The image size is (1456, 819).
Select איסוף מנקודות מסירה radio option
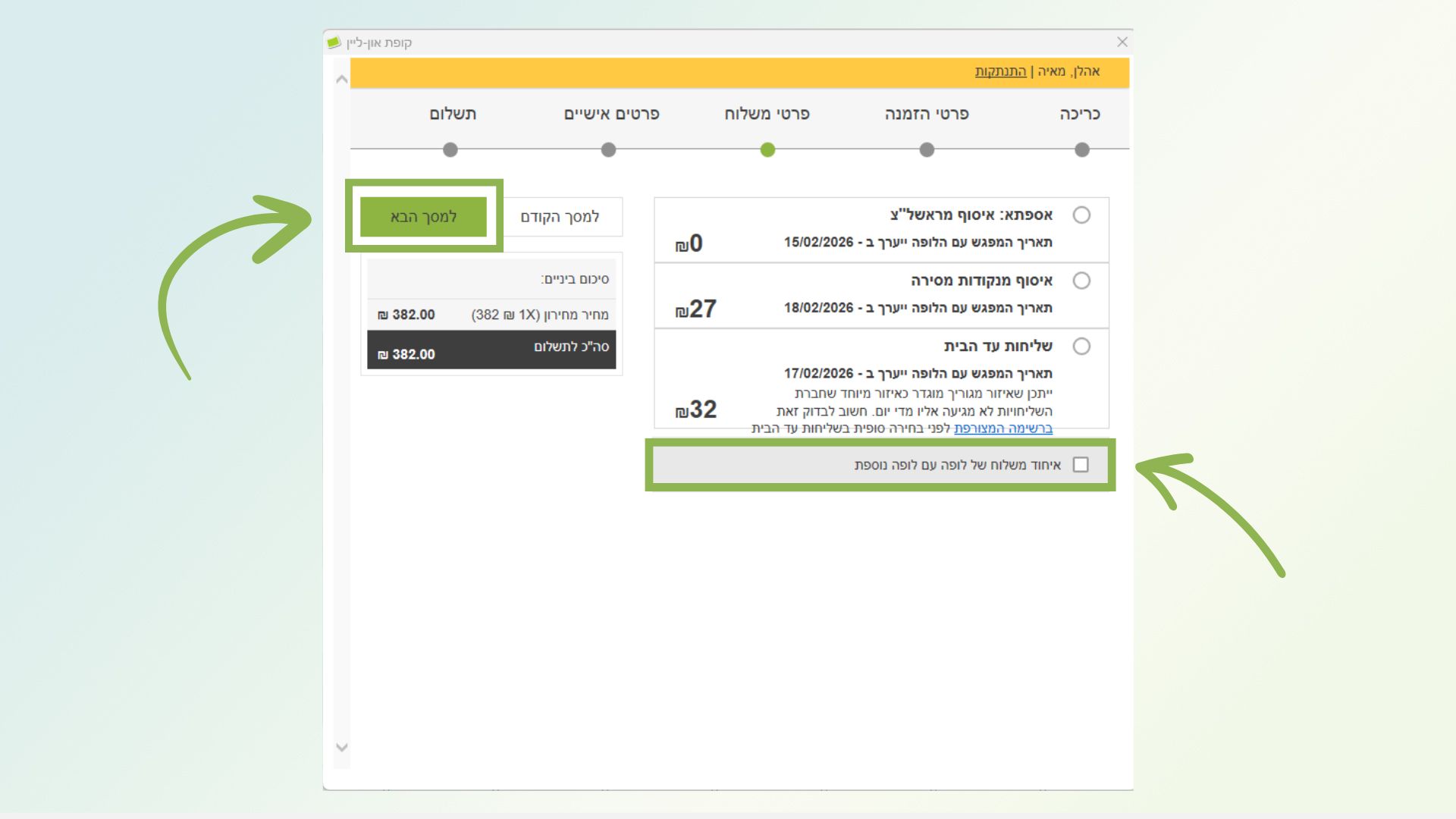(x=1081, y=281)
